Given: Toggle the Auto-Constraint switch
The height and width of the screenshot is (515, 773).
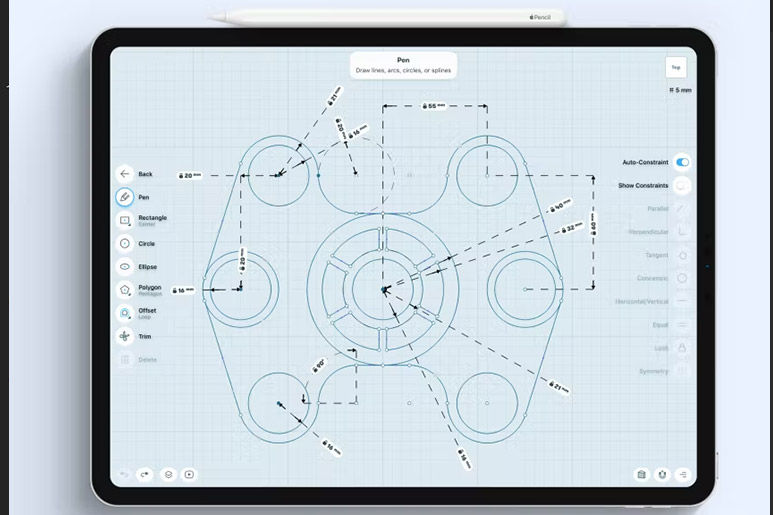Looking at the screenshot, I should [682, 162].
